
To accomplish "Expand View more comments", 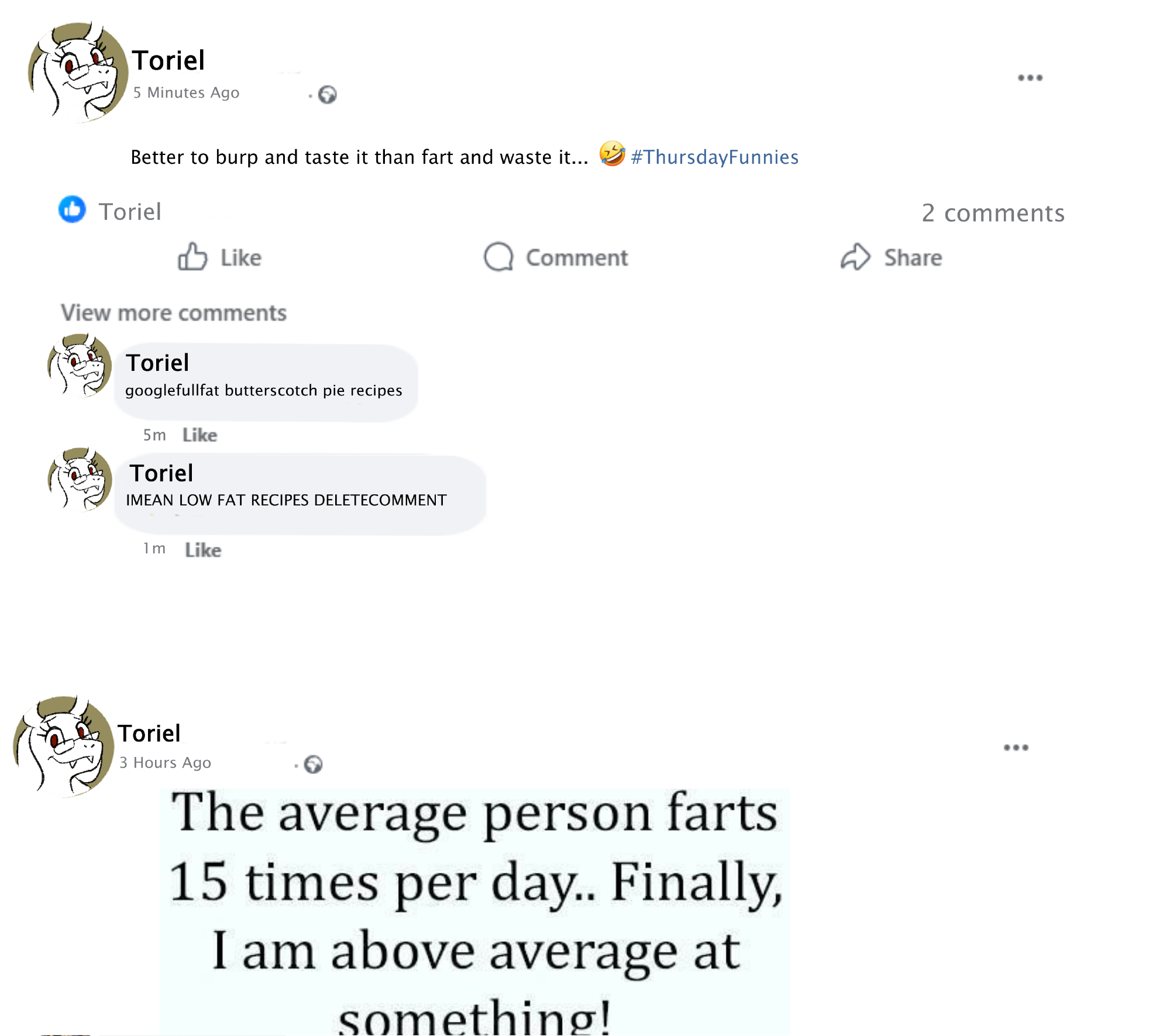I will coord(174,313).
